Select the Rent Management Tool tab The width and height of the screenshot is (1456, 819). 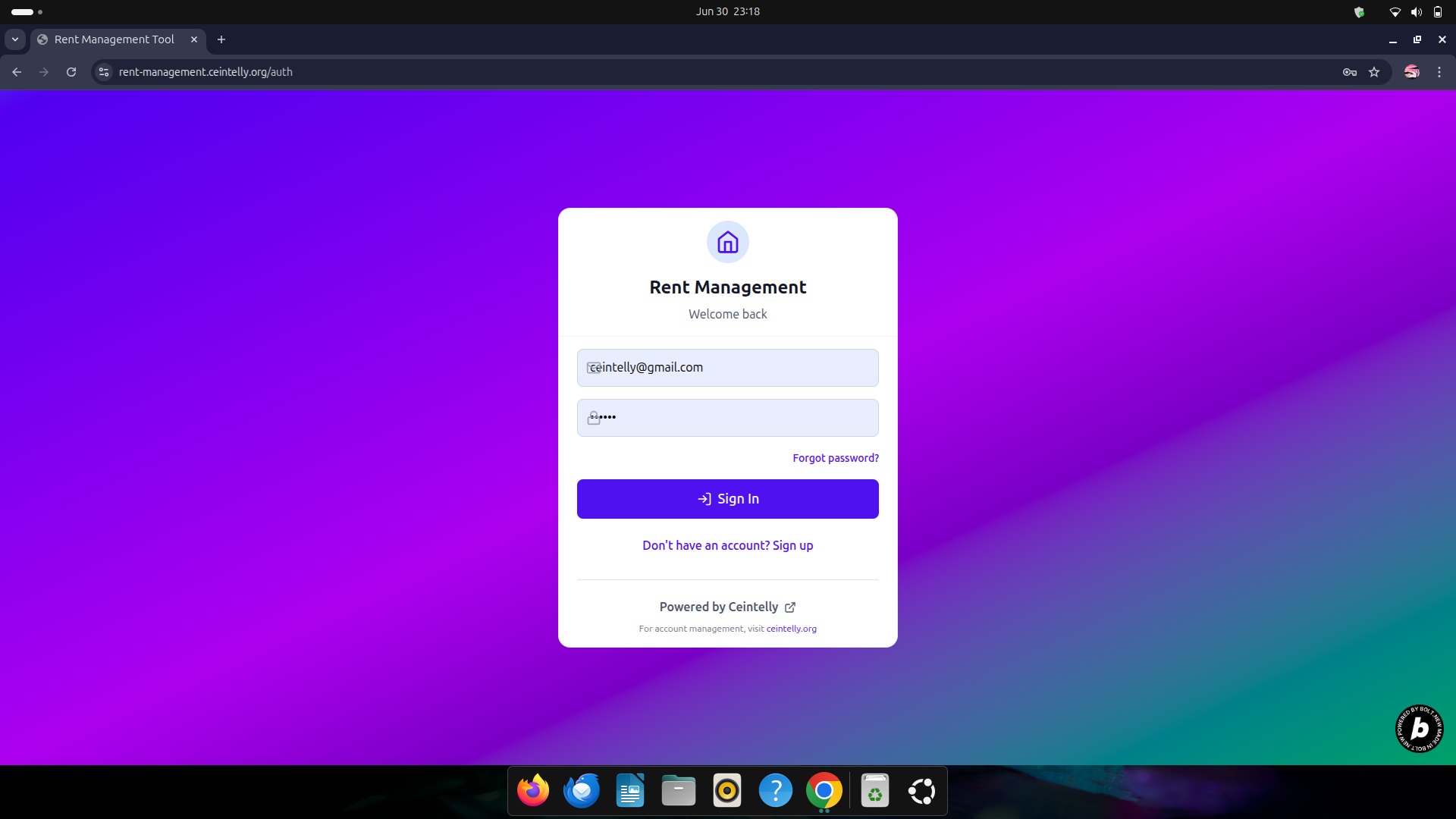point(114,39)
